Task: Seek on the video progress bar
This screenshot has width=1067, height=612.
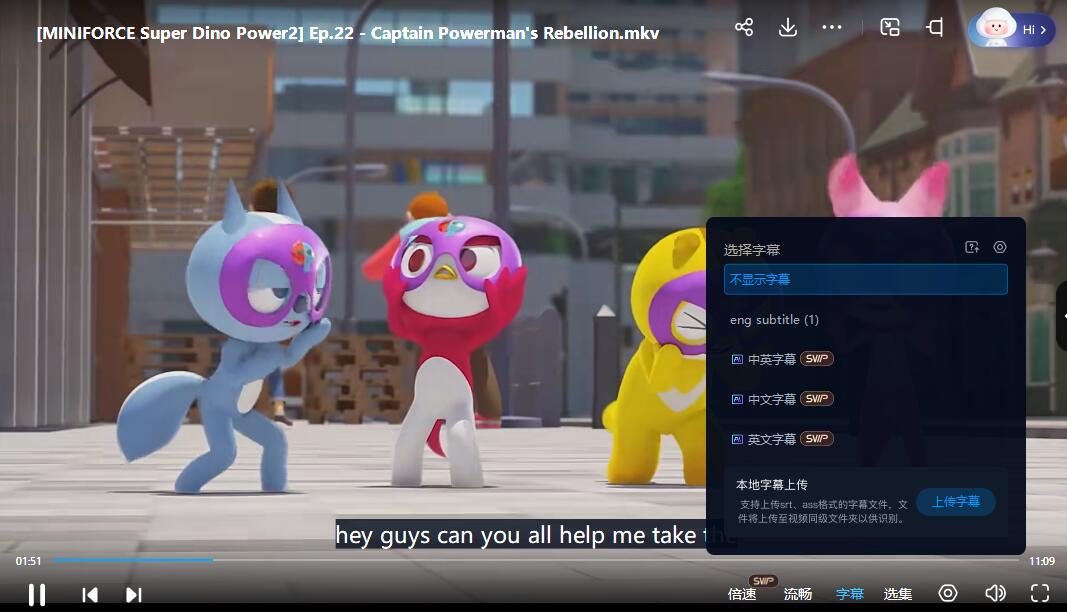Action: coord(536,560)
